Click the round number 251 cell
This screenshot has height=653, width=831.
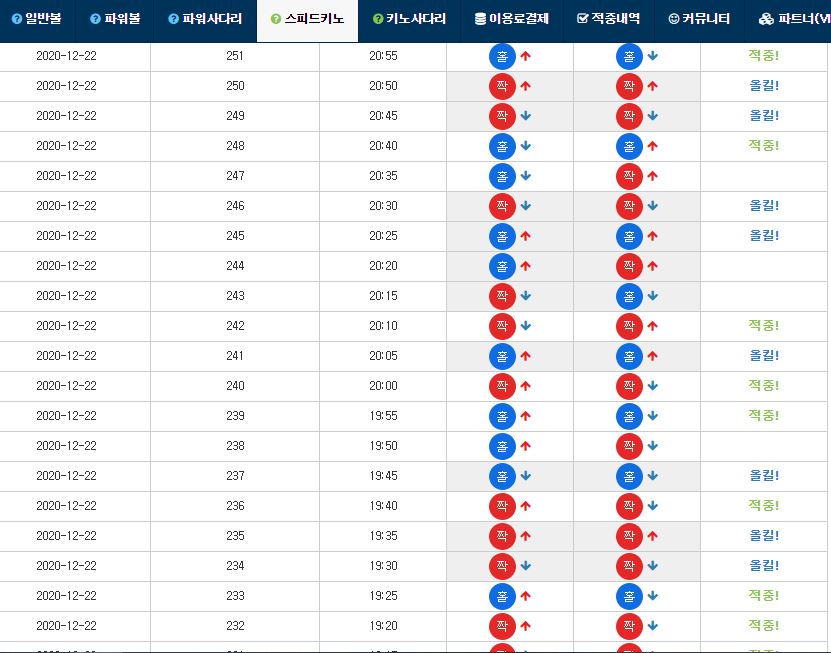235,56
